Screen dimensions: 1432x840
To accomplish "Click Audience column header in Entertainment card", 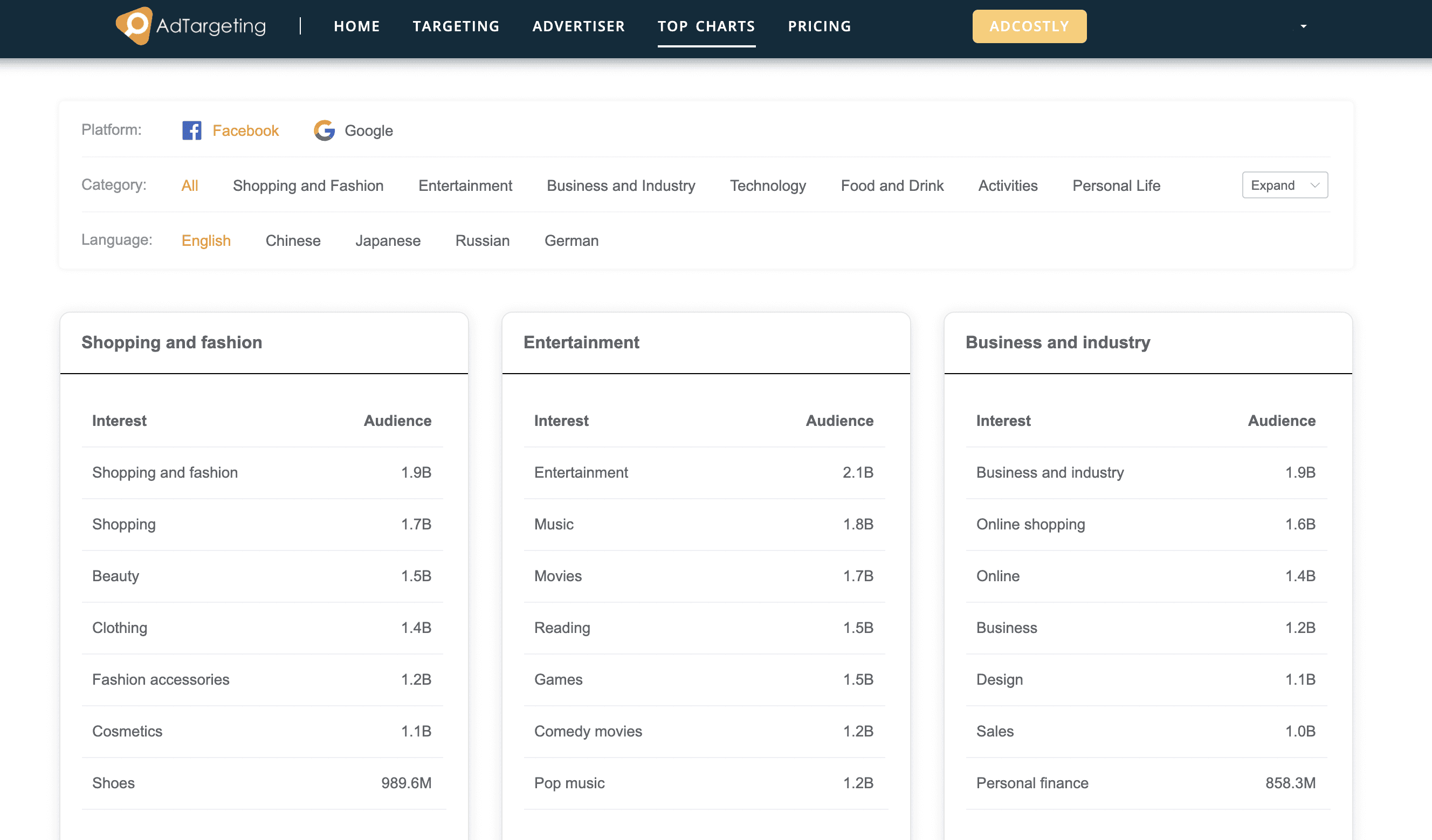I will click(x=839, y=421).
